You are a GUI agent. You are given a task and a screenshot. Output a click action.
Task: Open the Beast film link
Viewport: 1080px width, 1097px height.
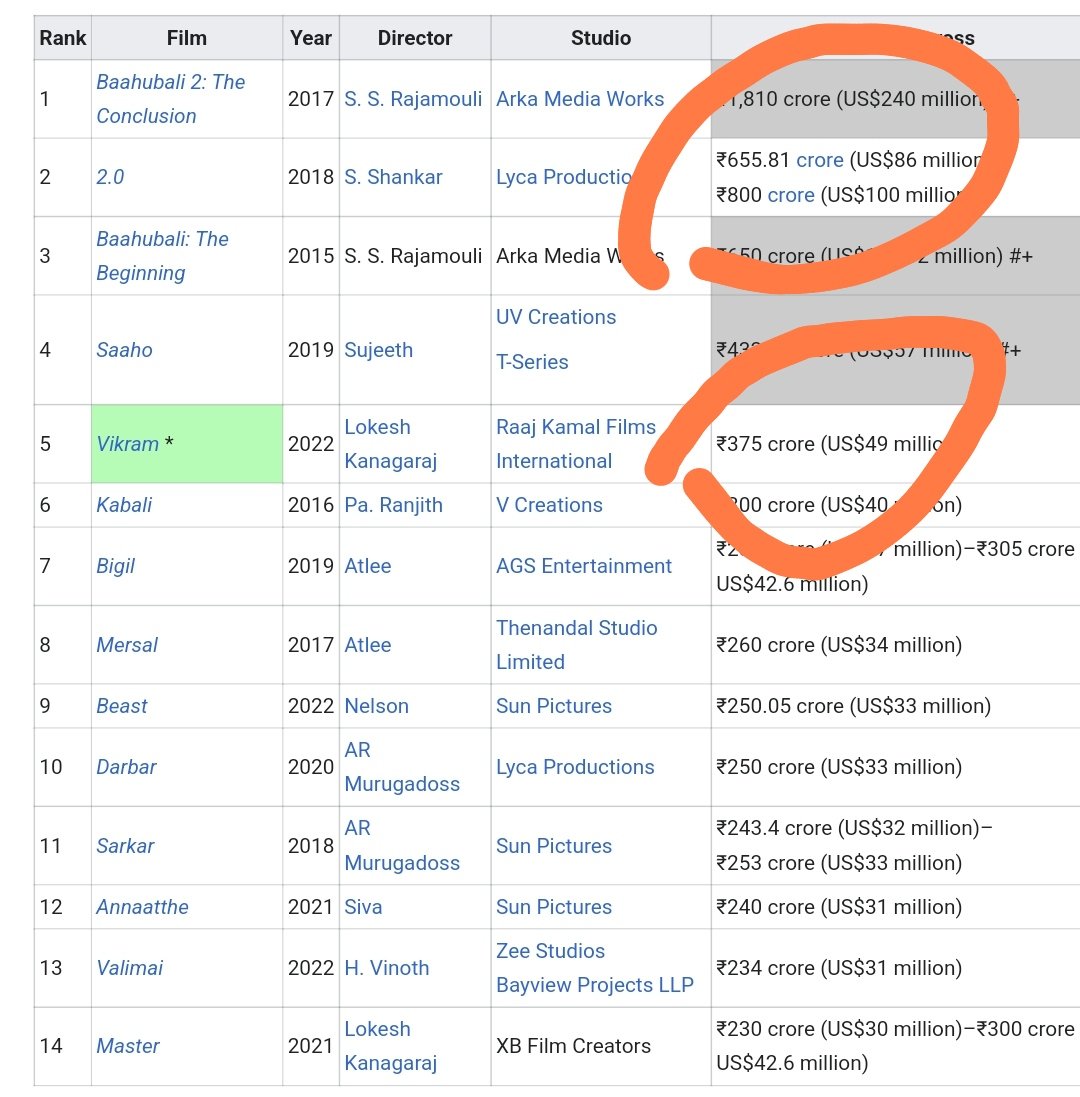(122, 705)
